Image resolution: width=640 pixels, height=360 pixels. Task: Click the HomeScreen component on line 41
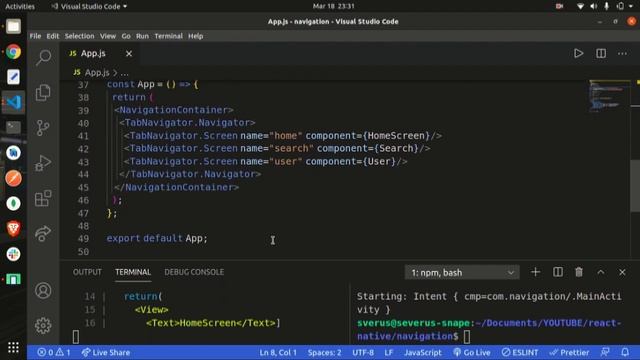[x=396, y=136]
